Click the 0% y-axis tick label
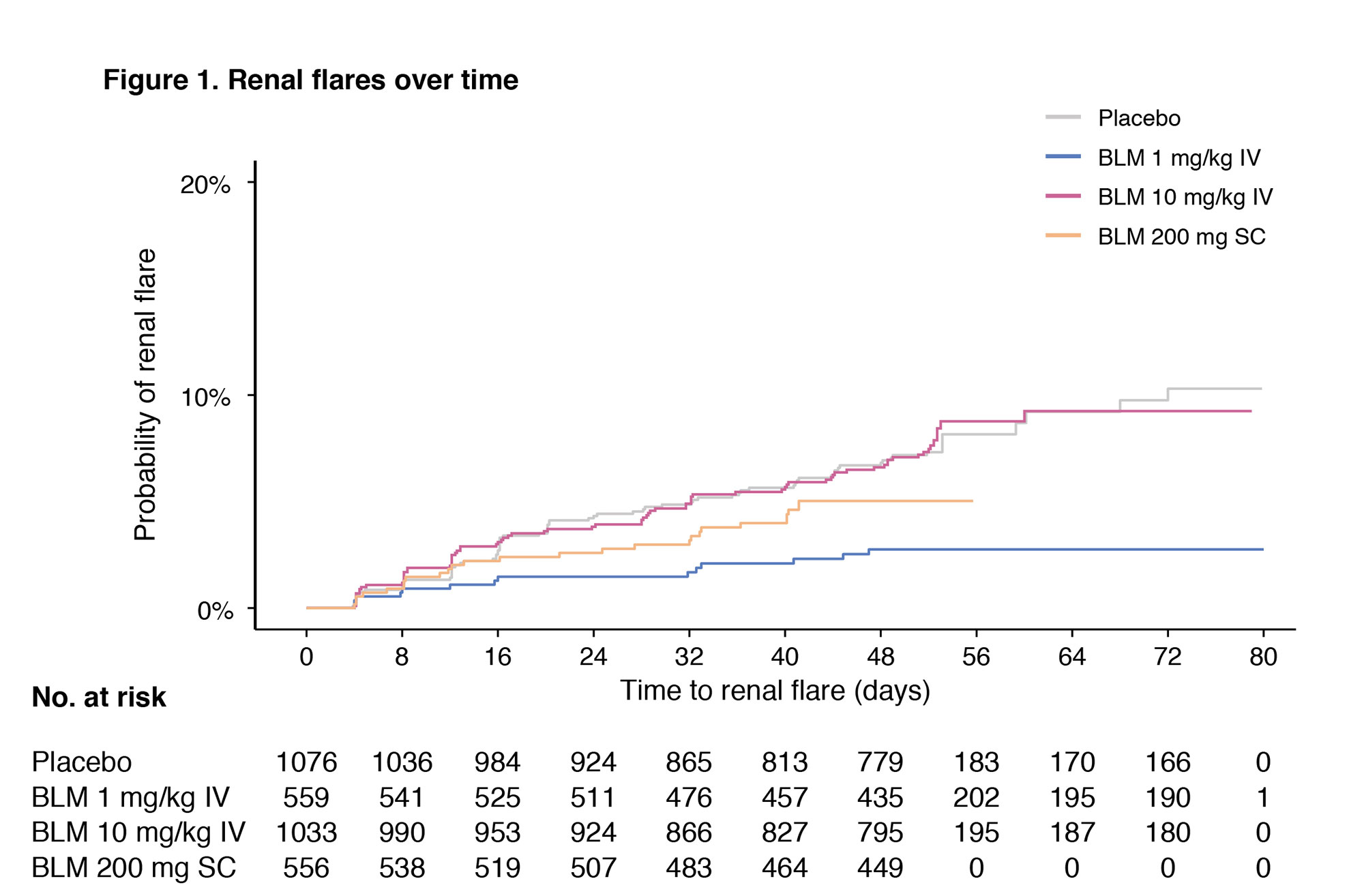 pos(215,610)
